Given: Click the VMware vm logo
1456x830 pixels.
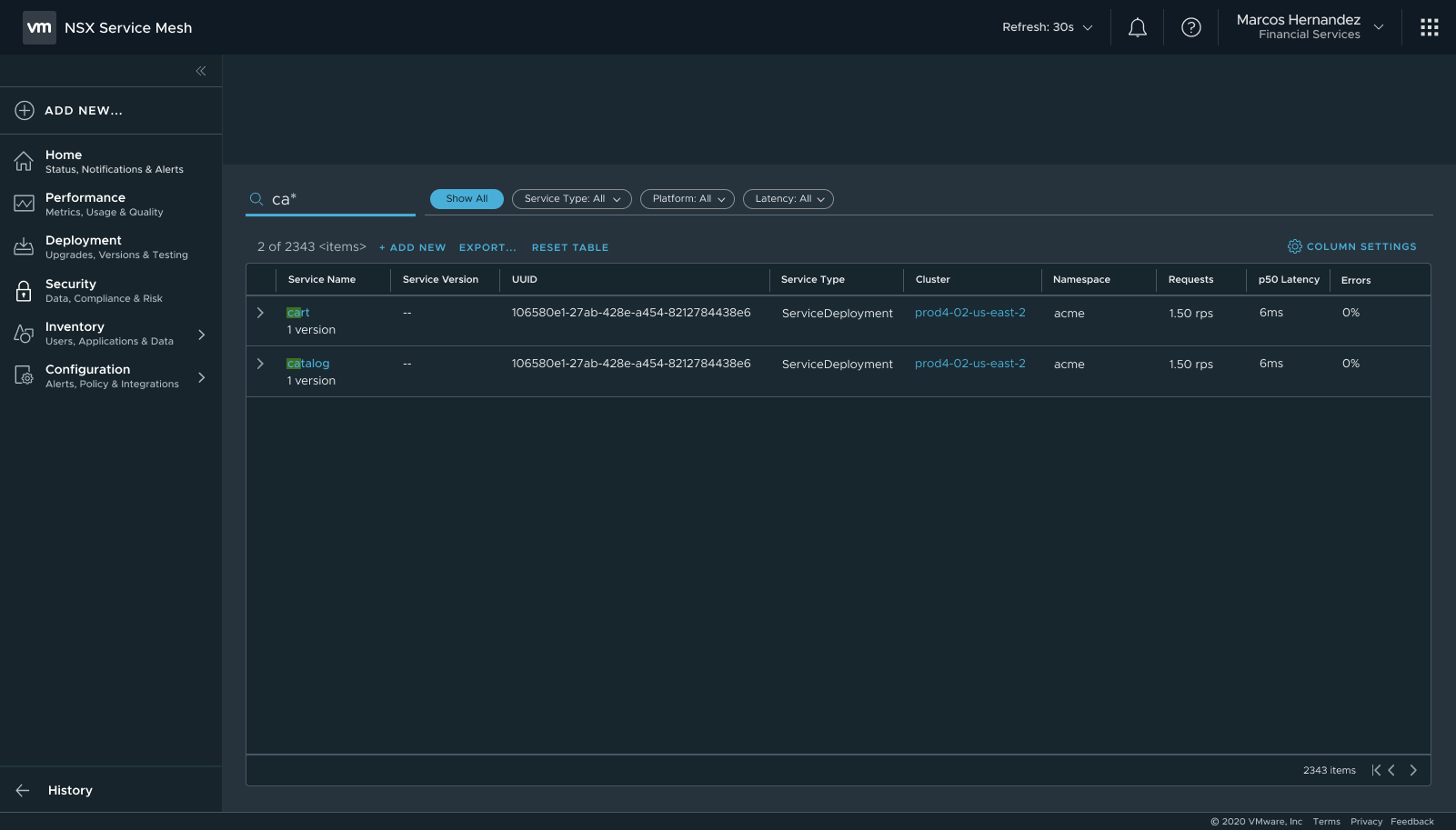Looking at the screenshot, I should pyautogui.click(x=39, y=27).
